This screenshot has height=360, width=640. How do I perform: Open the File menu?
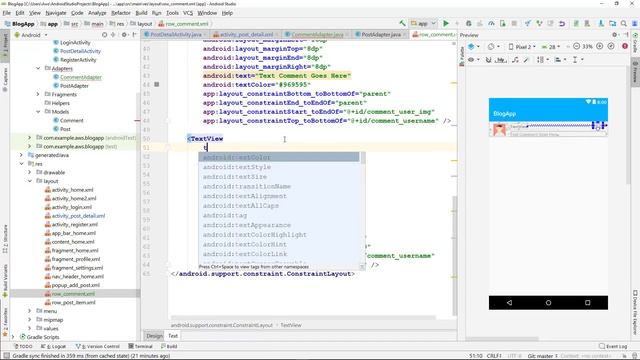(x=7, y=13)
